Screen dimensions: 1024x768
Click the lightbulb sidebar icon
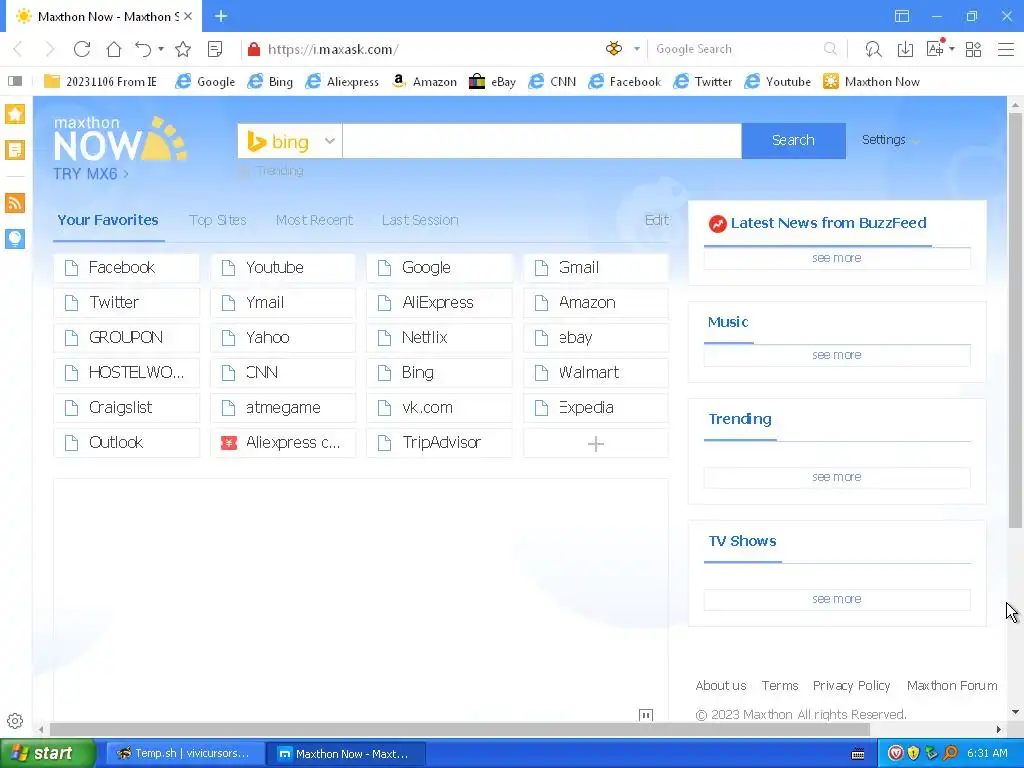(15, 238)
